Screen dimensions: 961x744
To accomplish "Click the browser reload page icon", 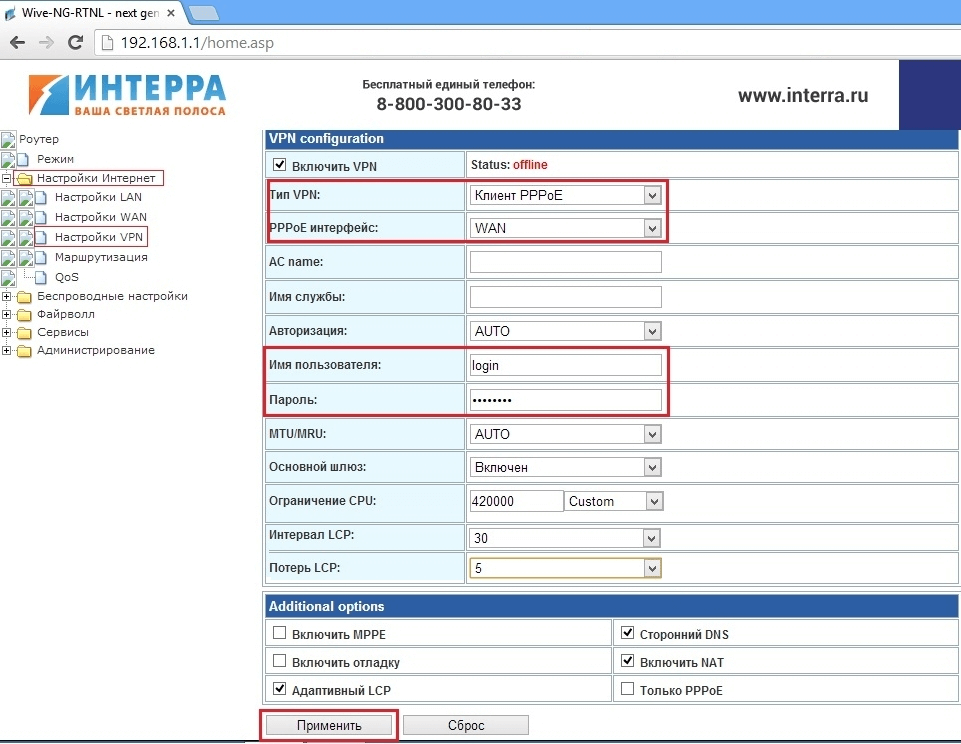I will click(x=74, y=43).
